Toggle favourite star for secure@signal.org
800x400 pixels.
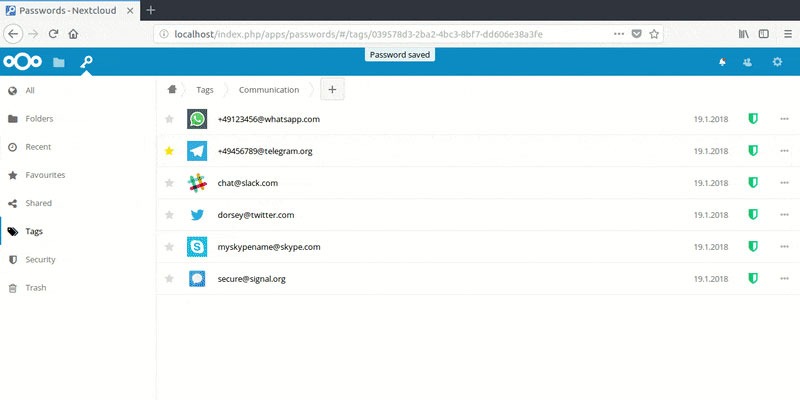click(x=169, y=279)
